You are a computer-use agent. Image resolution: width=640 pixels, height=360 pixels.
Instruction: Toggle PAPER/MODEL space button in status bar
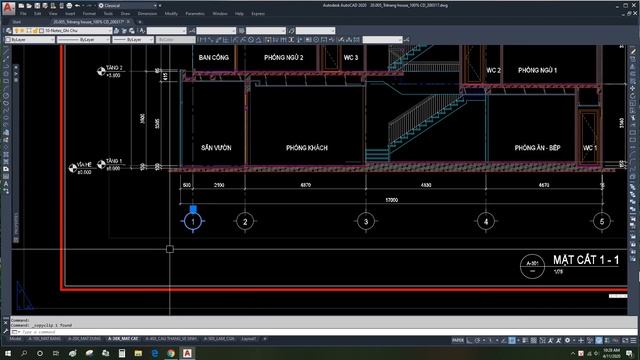click(458, 340)
